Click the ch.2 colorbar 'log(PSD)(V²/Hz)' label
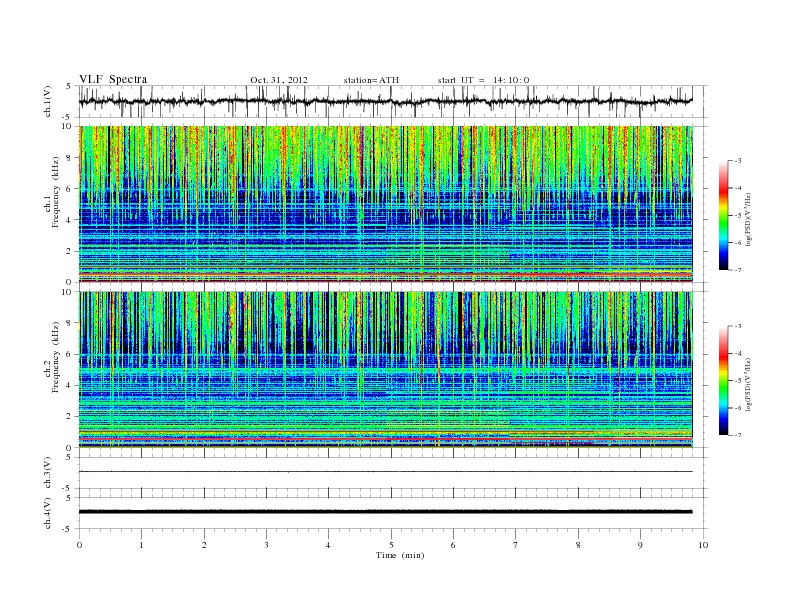The width and height of the screenshot is (792, 612). 749,384
